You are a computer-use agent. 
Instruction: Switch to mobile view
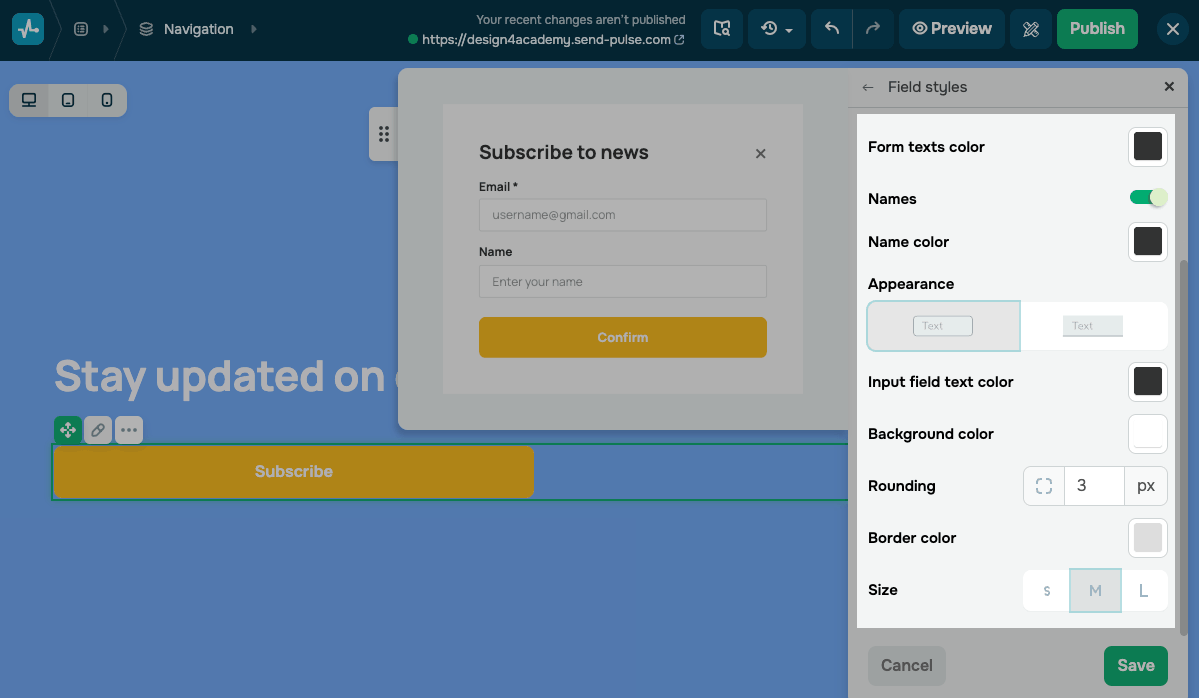click(x=107, y=100)
